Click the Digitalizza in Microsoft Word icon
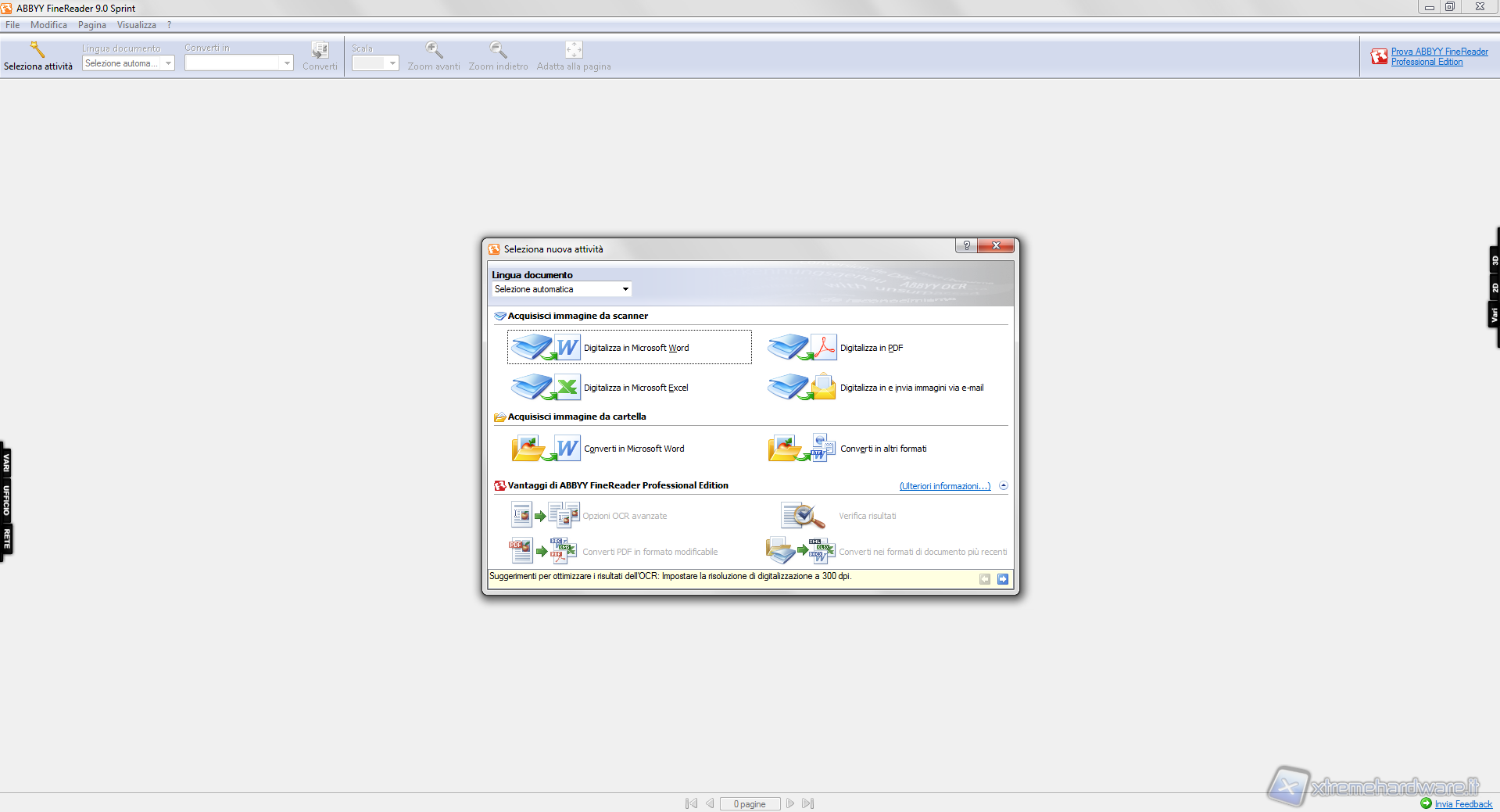The width and height of the screenshot is (1500, 812). click(x=546, y=347)
